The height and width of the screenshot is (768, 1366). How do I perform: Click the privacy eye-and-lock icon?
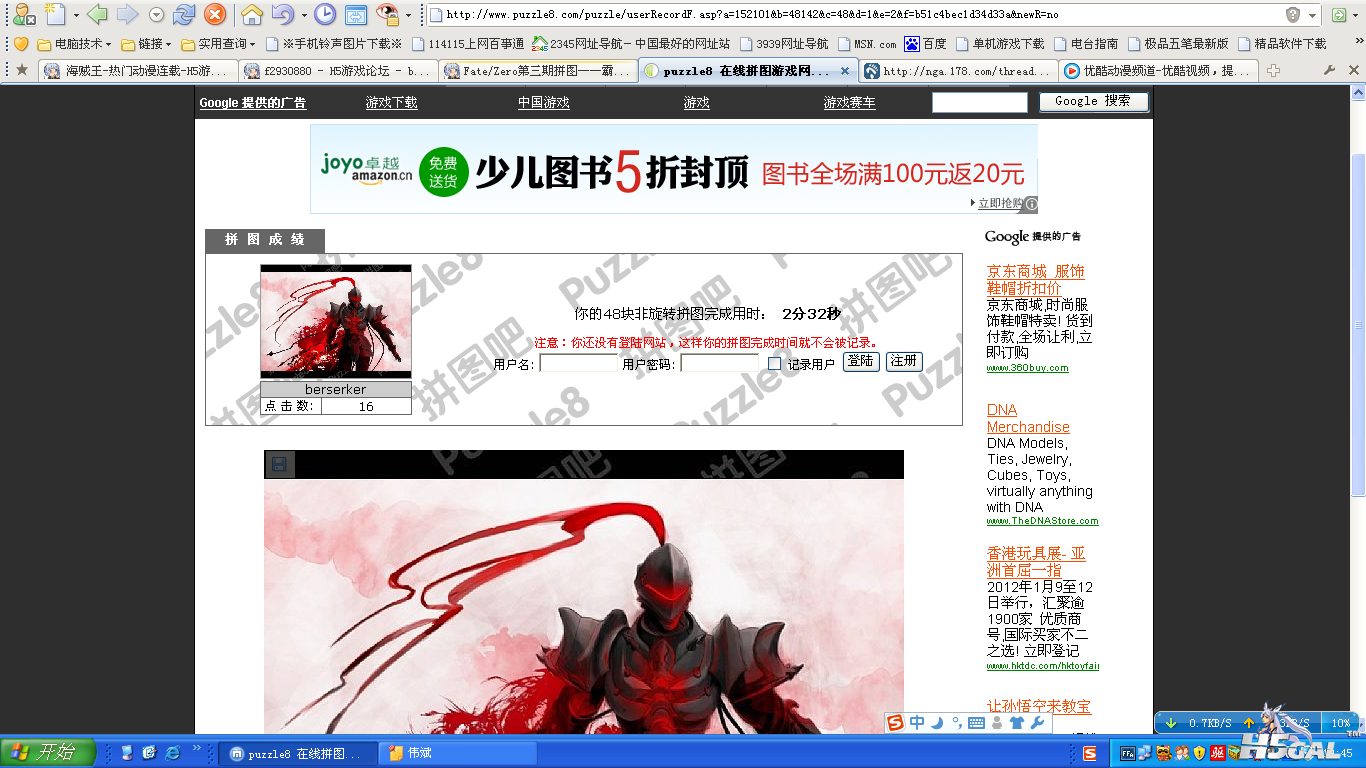coord(388,15)
